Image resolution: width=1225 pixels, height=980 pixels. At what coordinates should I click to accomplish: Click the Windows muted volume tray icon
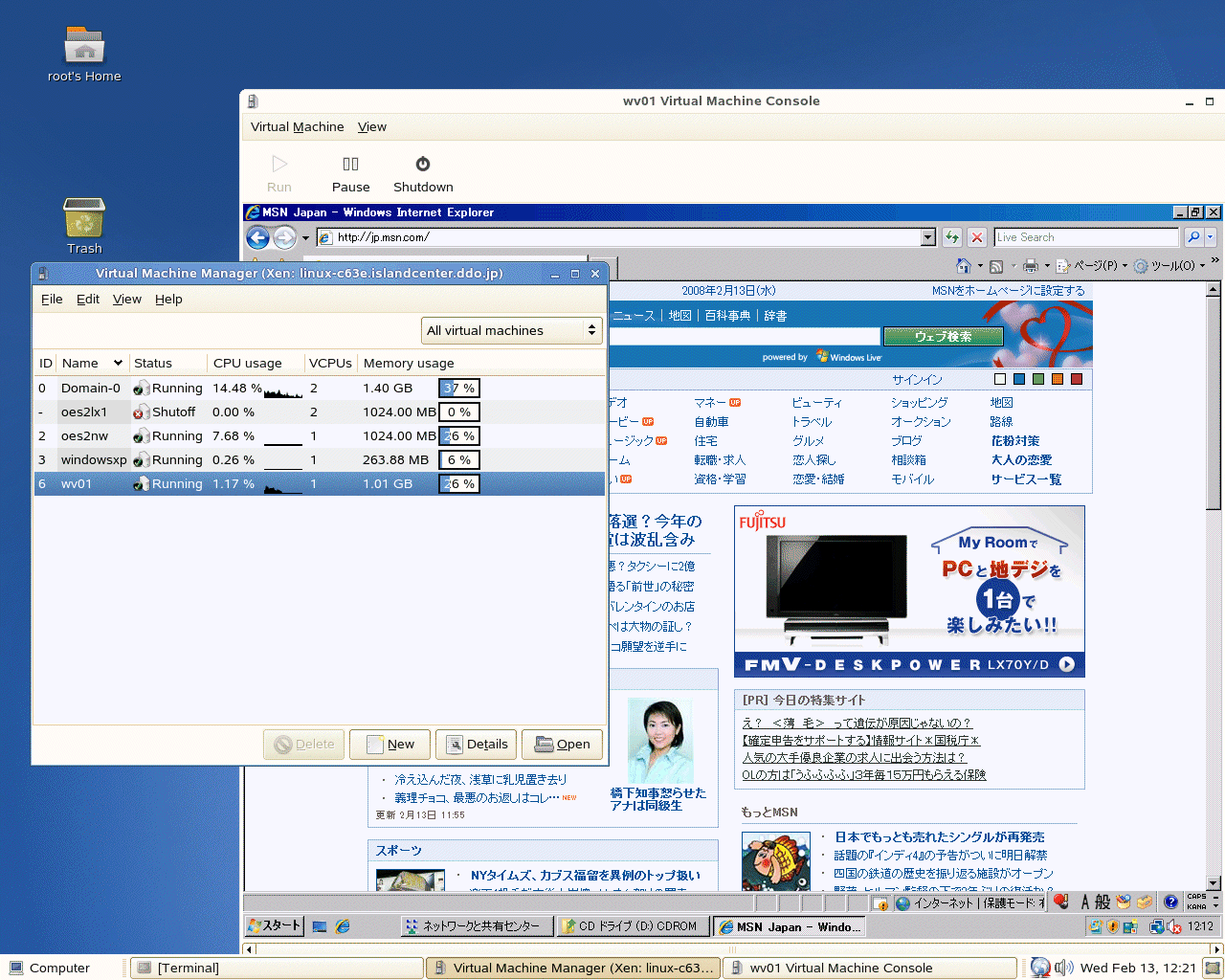click(x=1174, y=926)
